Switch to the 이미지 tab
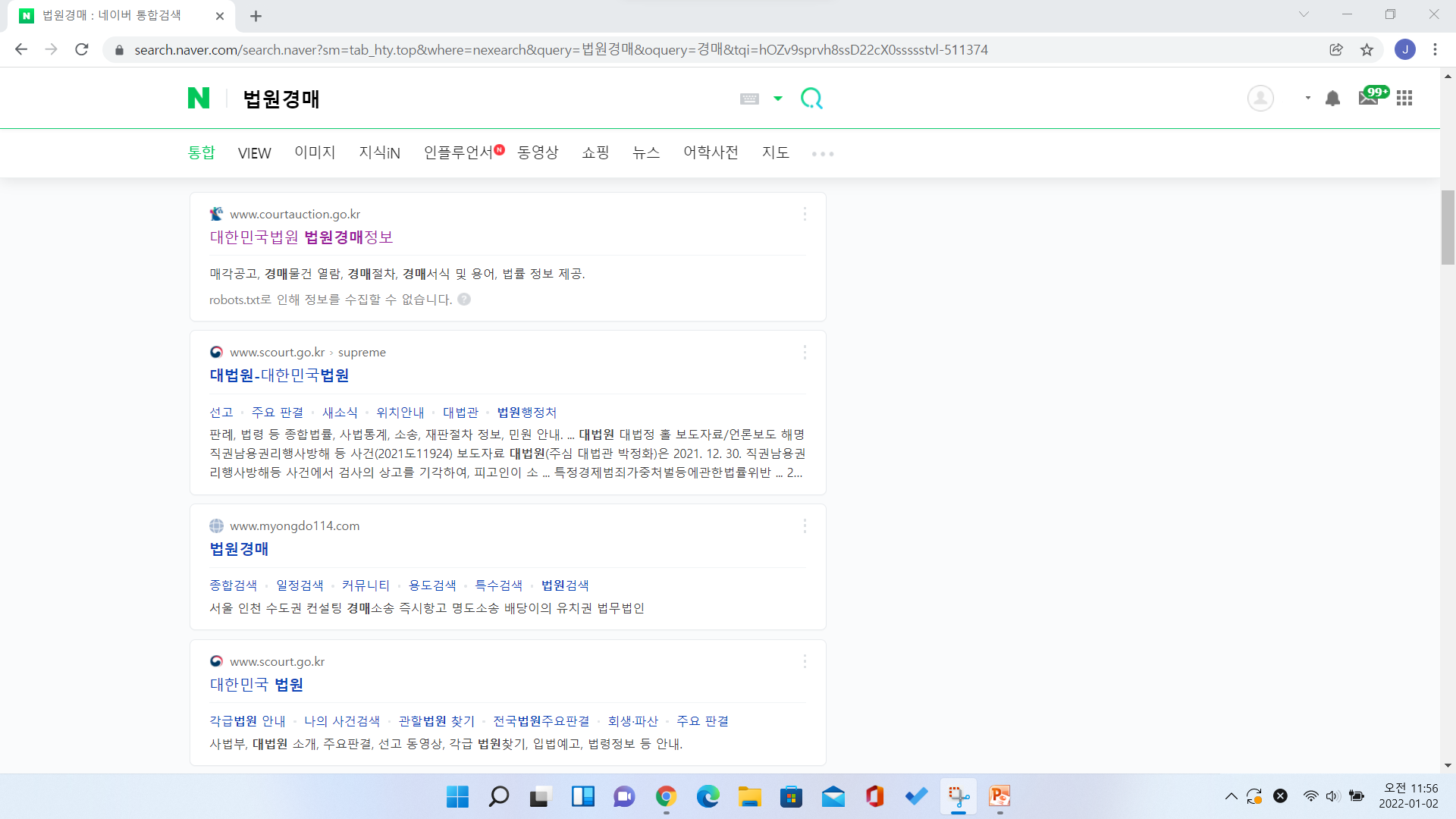Viewport: 1456px width, 819px height. 315,152
